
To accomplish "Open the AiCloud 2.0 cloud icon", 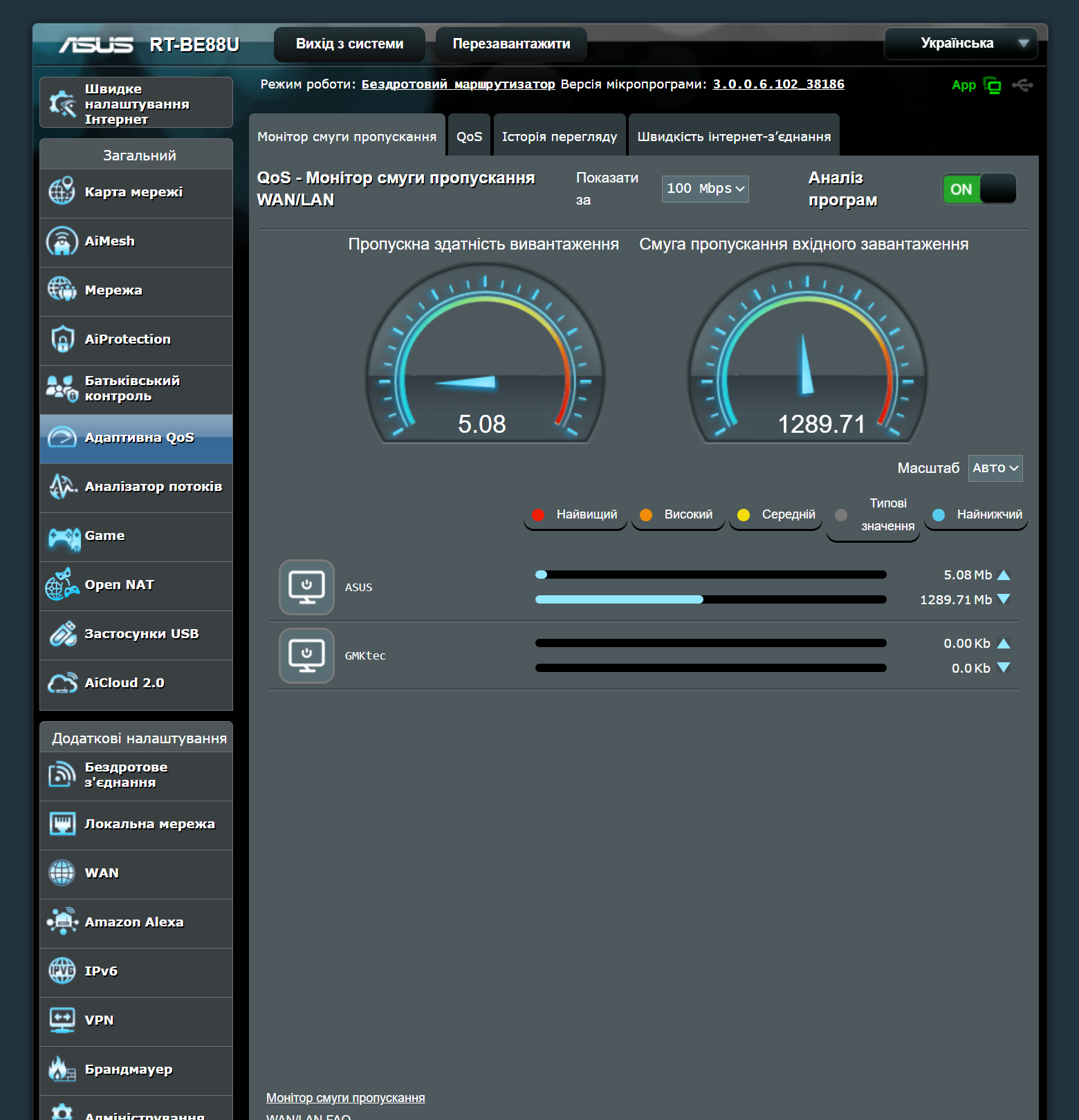I will pos(62,683).
